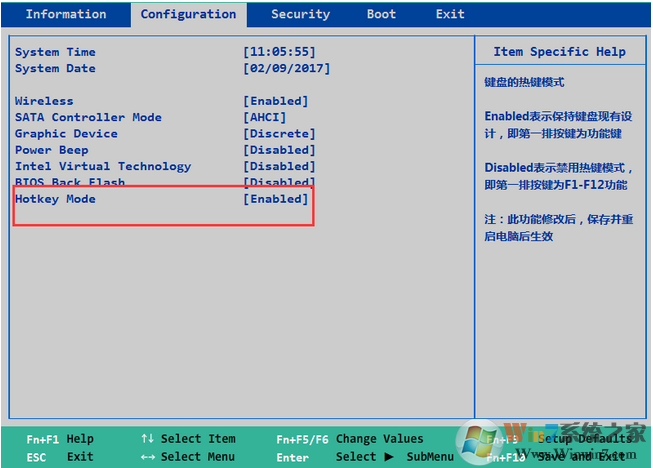
Task: Toggle Intel Virtual Technology Disabled value
Action: pyautogui.click(x=279, y=167)
